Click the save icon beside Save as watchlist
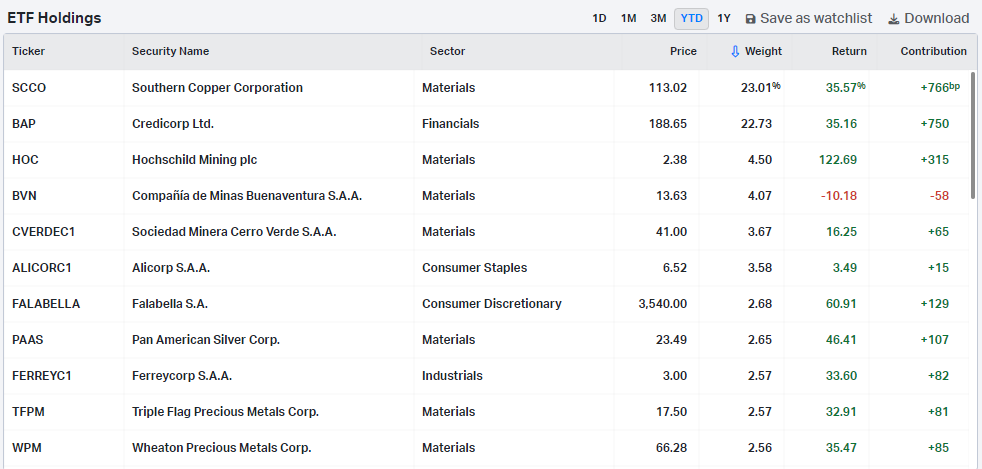 pyautogui.click(x=750, y=19)
